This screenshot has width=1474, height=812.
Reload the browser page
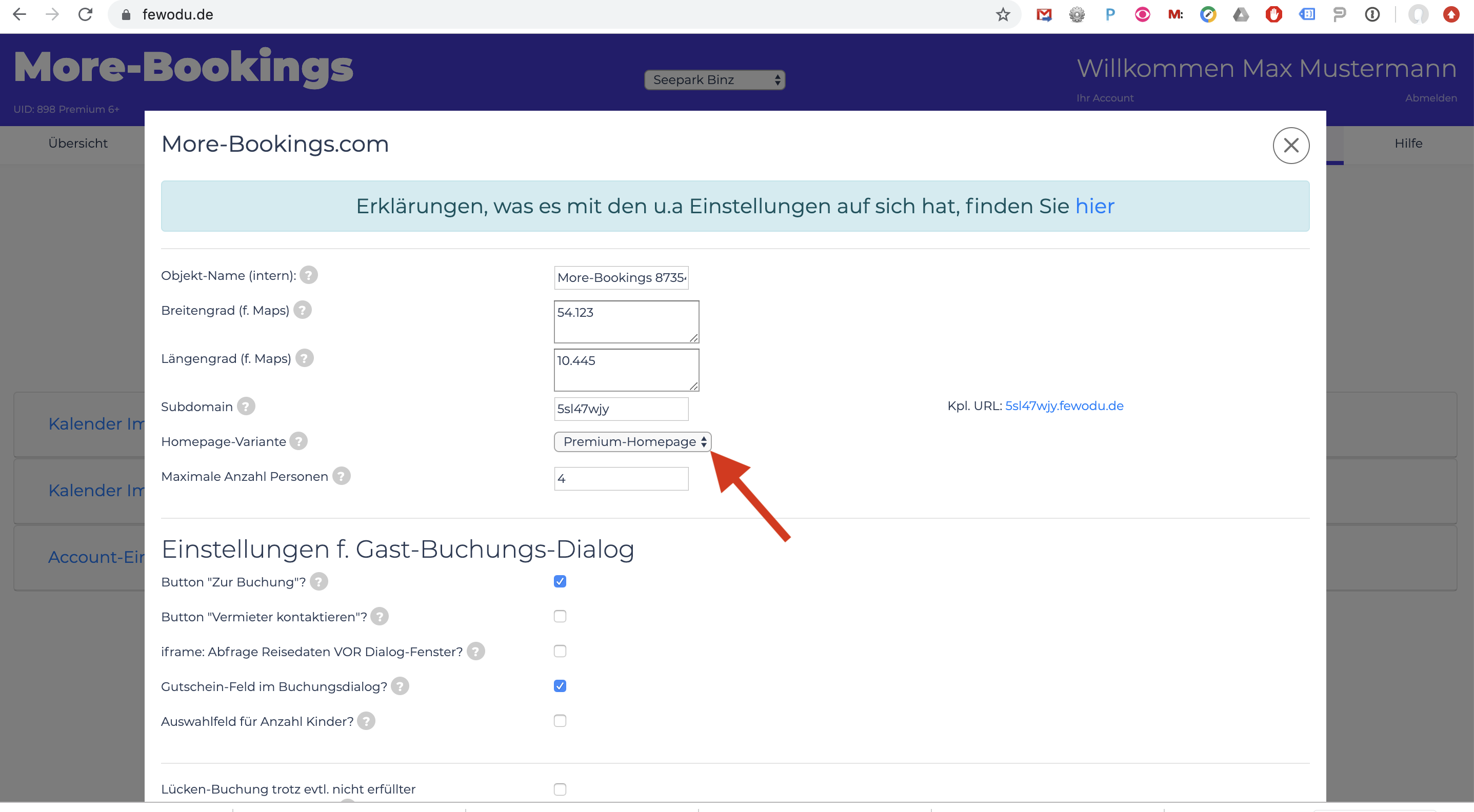[85, 14]
